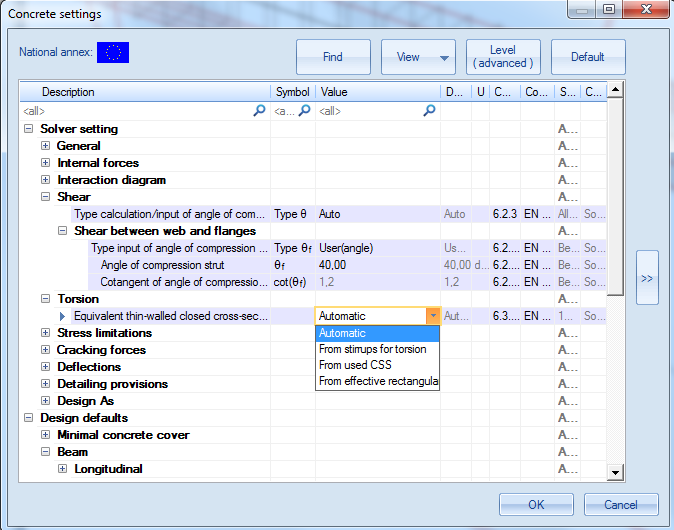This screenshot has width=674, height=530.
Task: Expand the Stress limitations group
Action: [45, 333]
